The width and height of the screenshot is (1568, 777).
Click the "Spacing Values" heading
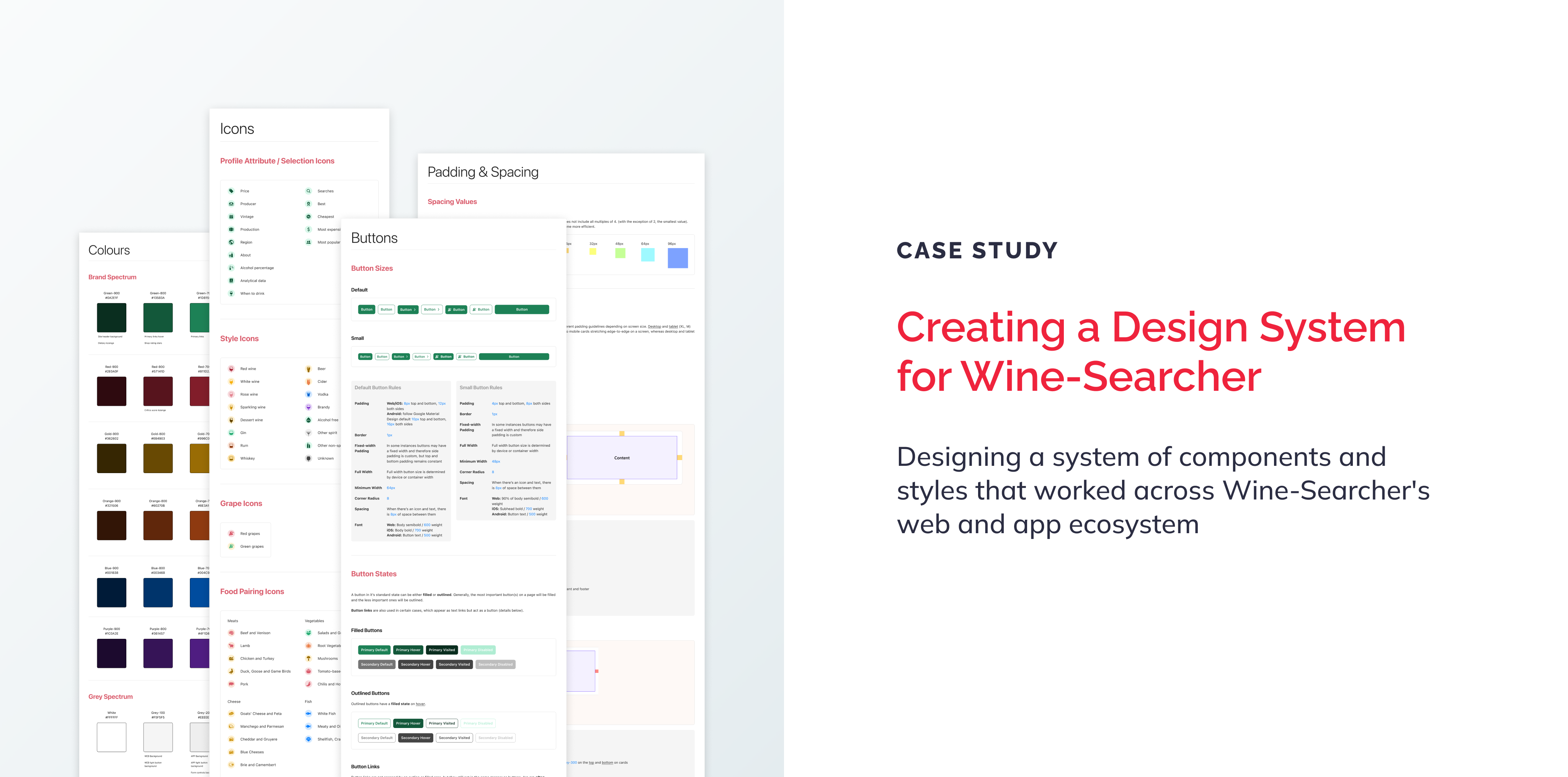(x=452, y=201)
